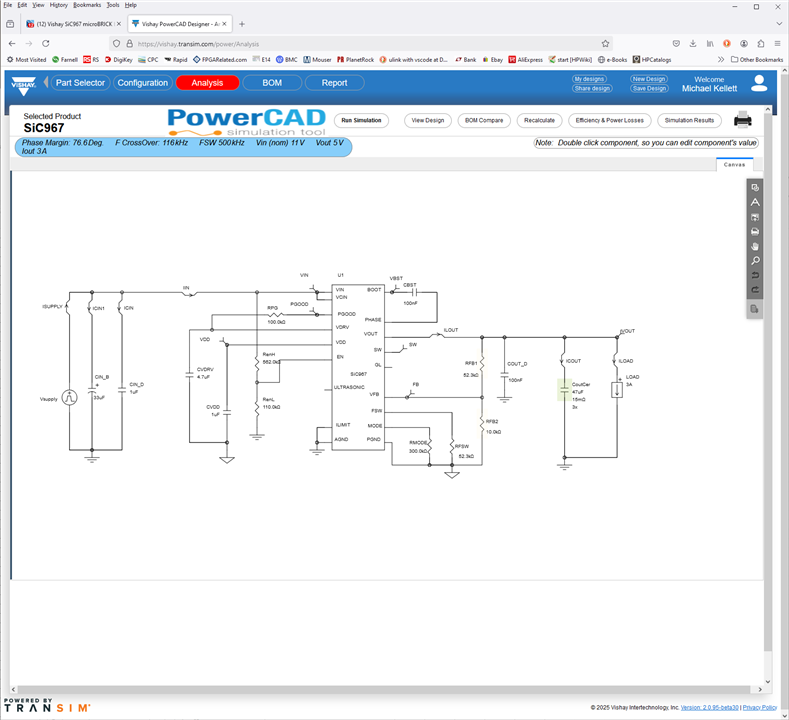
Task: Open the Privacy Policy link
Action: (760, 707)
